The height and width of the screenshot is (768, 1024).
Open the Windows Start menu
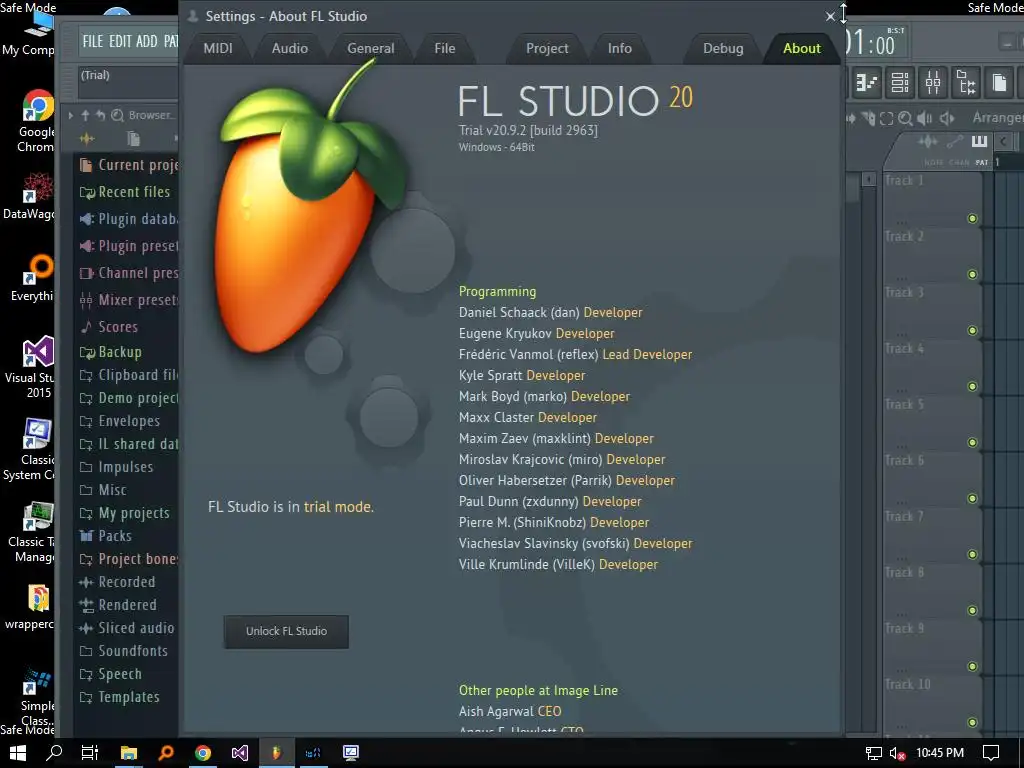[x=18, y=753]
